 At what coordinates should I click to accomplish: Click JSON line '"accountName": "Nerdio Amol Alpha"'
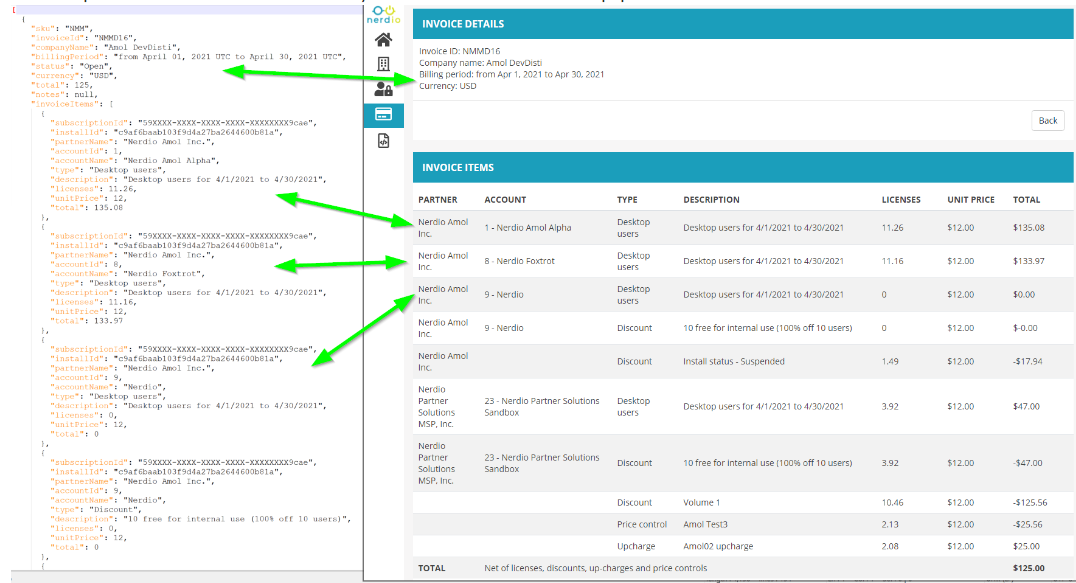pyautogui.click(x=134, y=160)
